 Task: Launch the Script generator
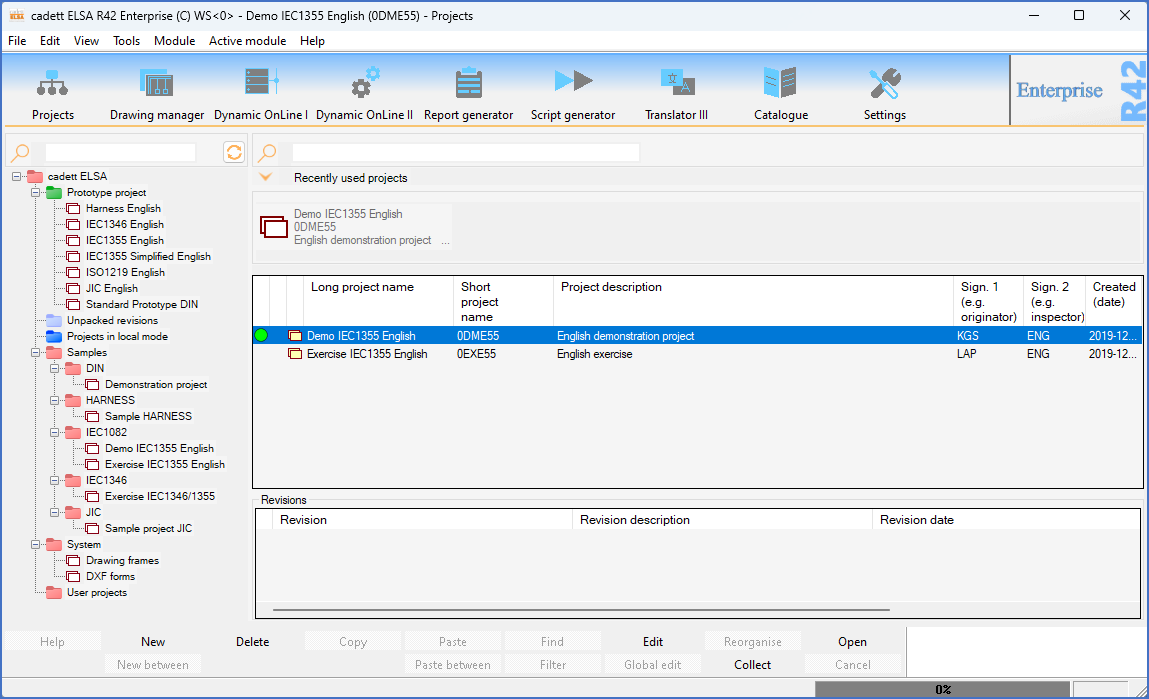[573, 81]
